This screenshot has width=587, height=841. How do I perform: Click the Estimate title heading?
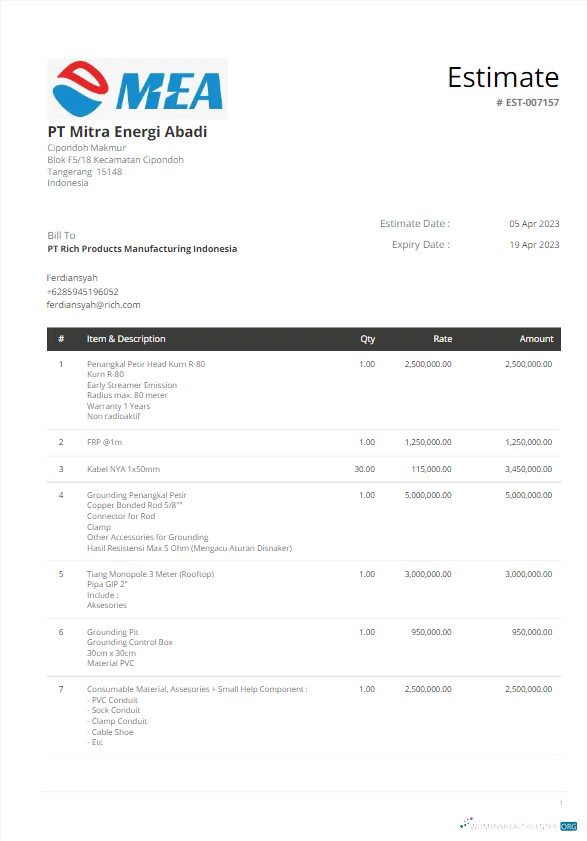pyautogui.click(x=503, y=77)
